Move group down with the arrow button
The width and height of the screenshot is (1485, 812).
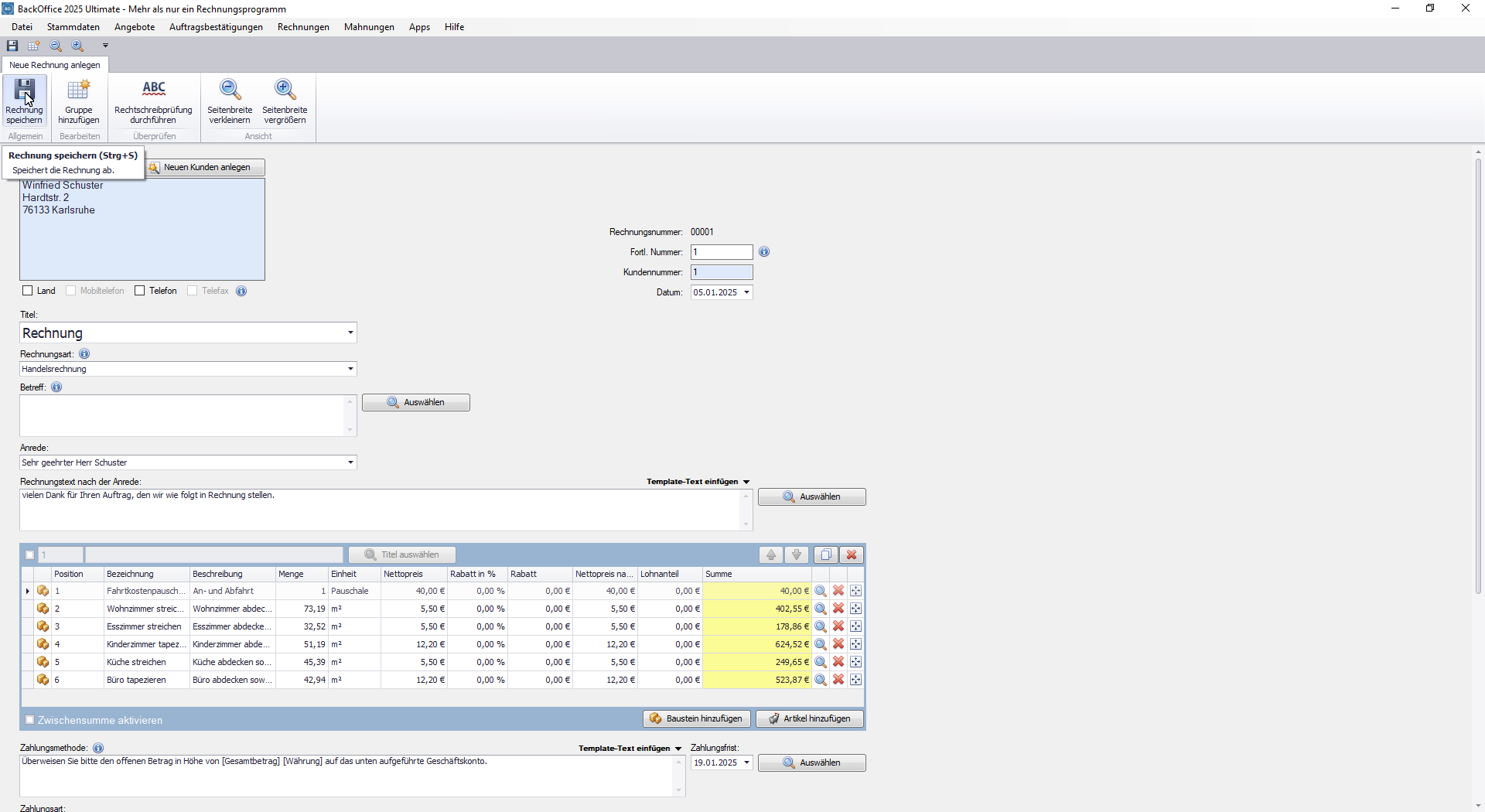click(x=797, y=554)
